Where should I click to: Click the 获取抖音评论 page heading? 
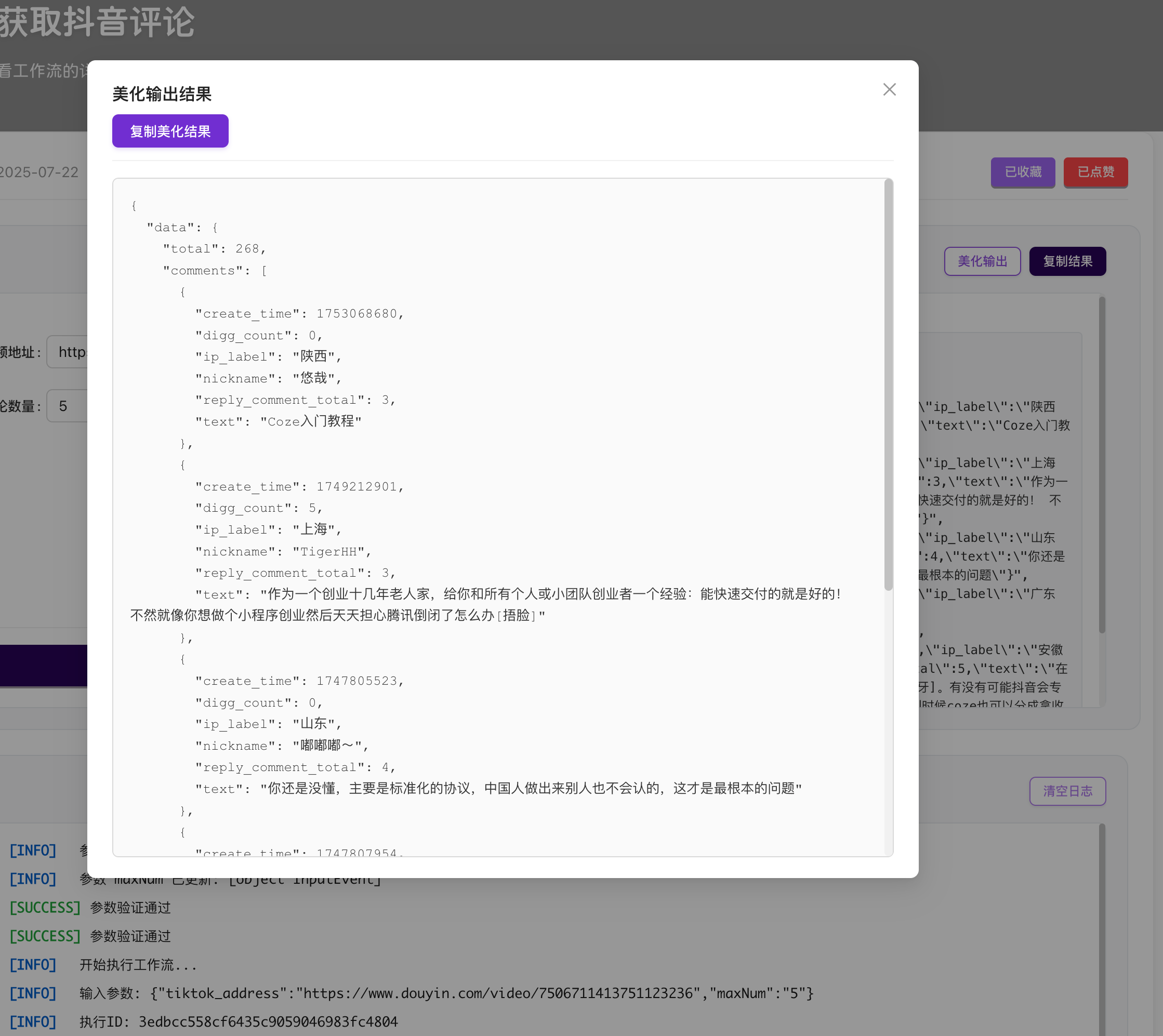tap(97, 23)
